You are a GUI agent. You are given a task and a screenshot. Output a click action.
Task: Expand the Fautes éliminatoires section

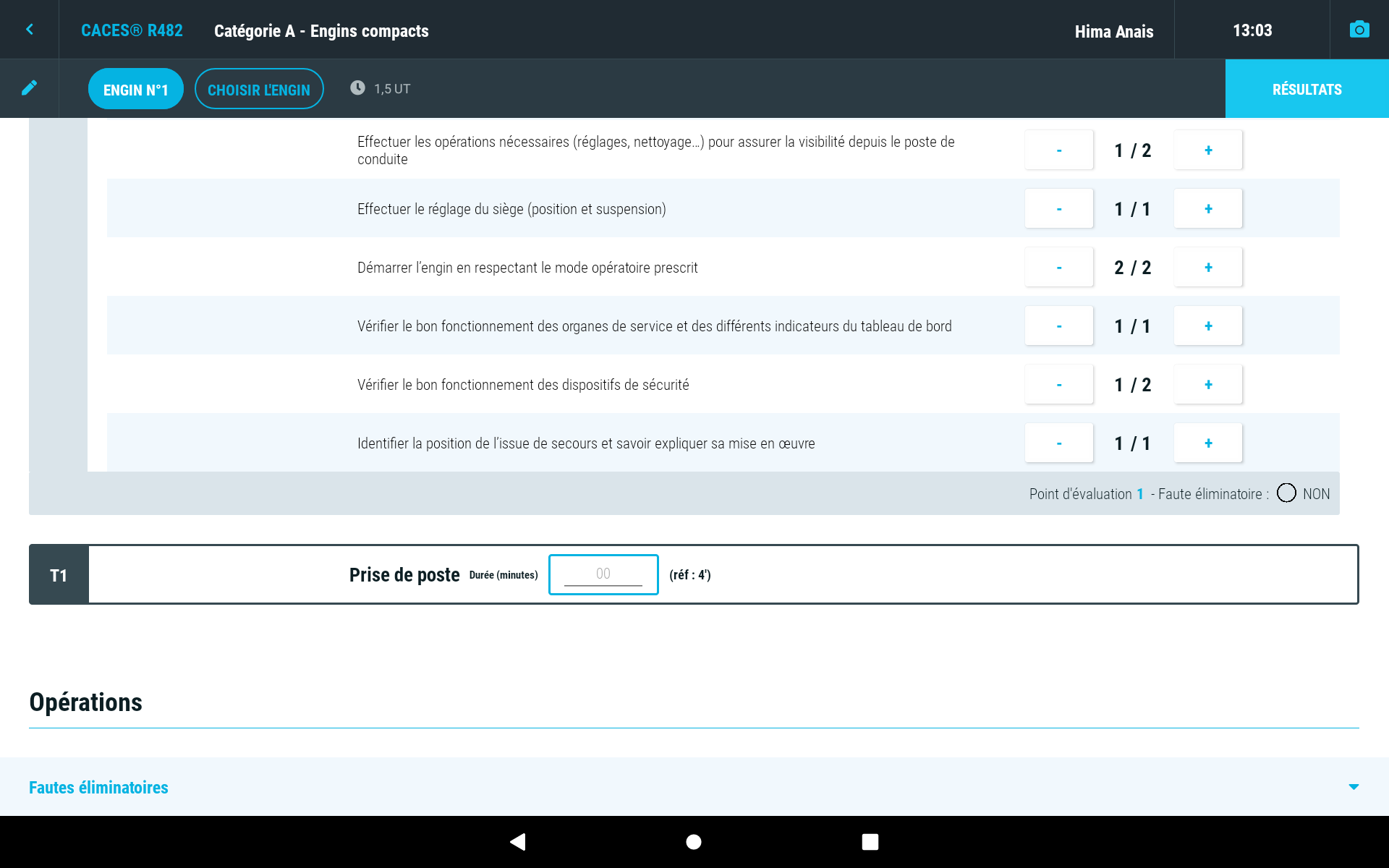pos(1354,787)
